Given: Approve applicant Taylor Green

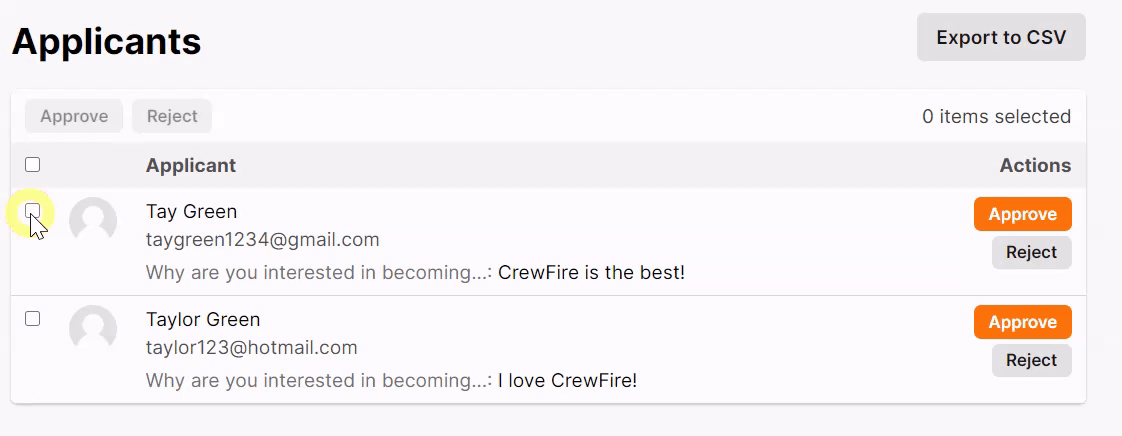Looking at the screenshot, I should [1023, 322].
